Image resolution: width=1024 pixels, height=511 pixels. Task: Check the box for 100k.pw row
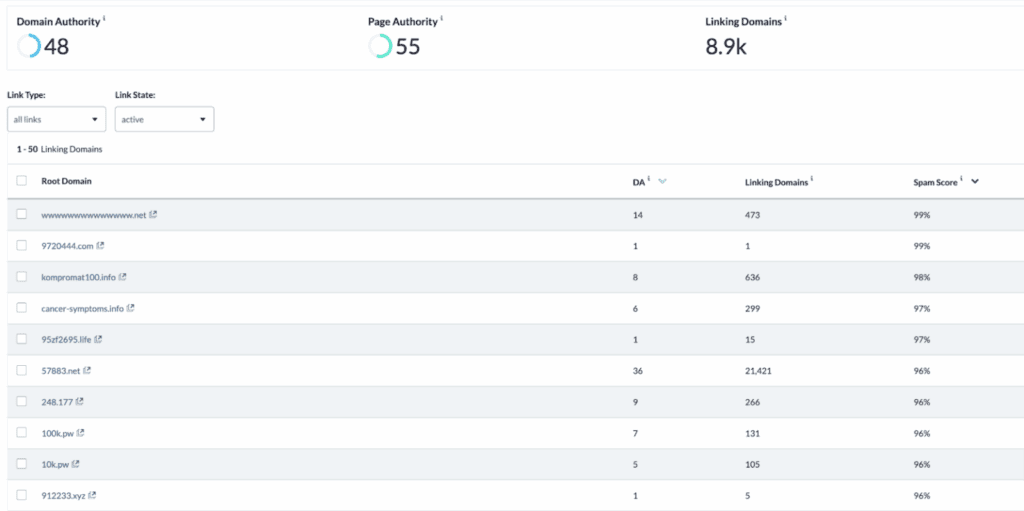22,433
